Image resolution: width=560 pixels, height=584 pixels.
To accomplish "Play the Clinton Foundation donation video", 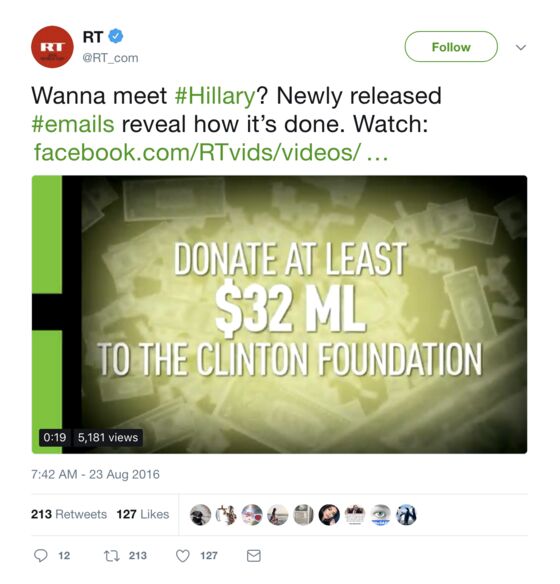I will tap(279, 314).
